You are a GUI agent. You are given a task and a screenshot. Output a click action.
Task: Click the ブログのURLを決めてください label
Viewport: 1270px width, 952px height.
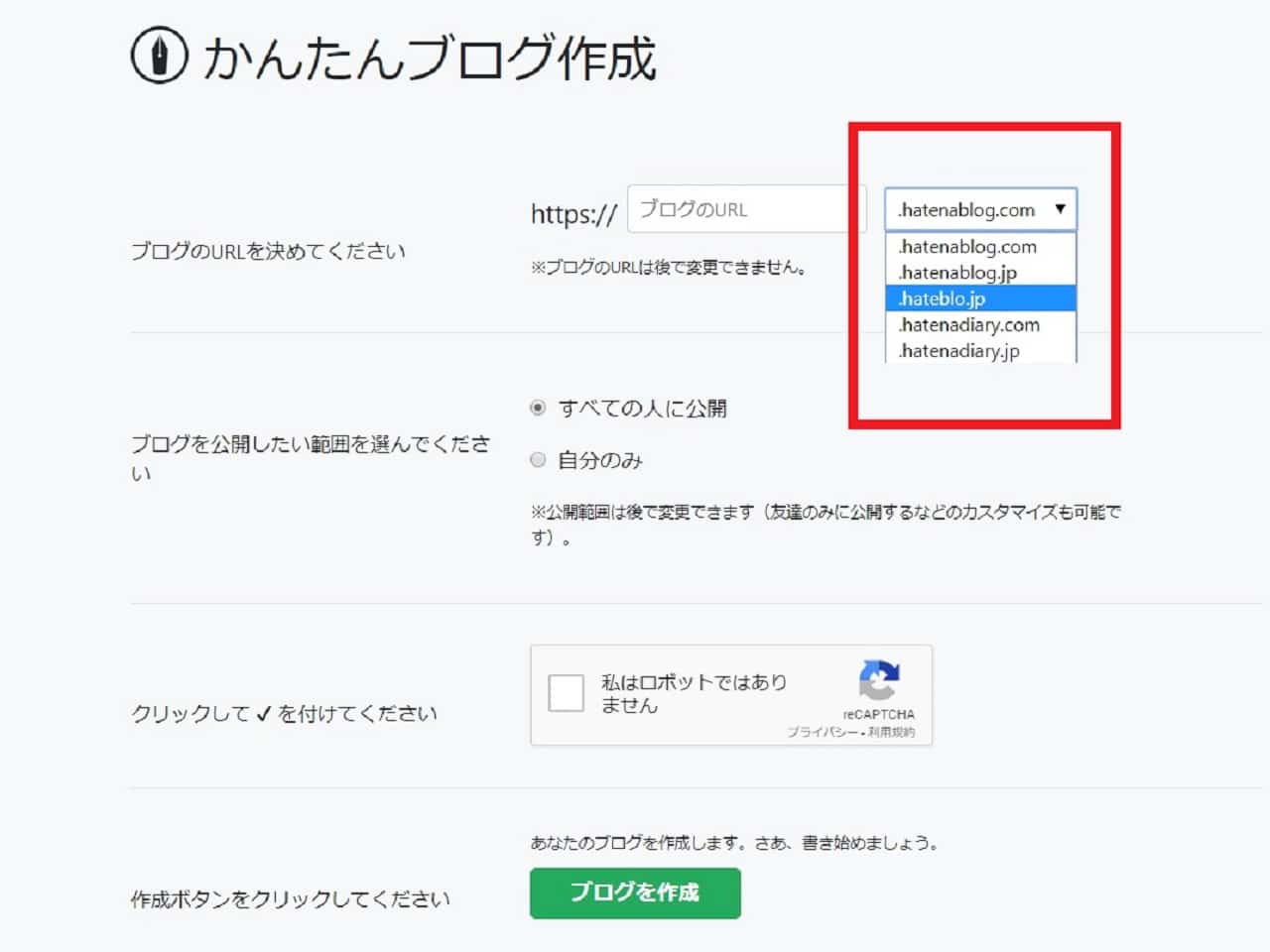(x=268, y=252)
